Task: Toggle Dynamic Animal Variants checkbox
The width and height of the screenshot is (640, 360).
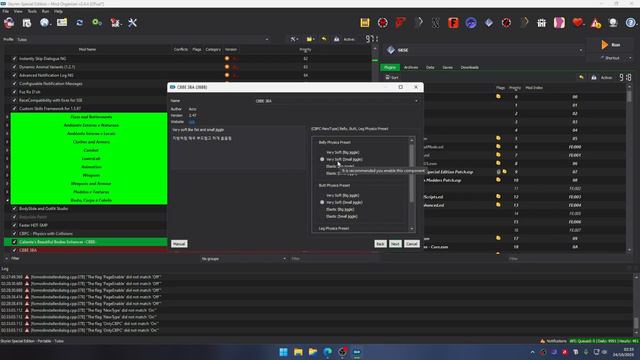Action: coord(14,67)
